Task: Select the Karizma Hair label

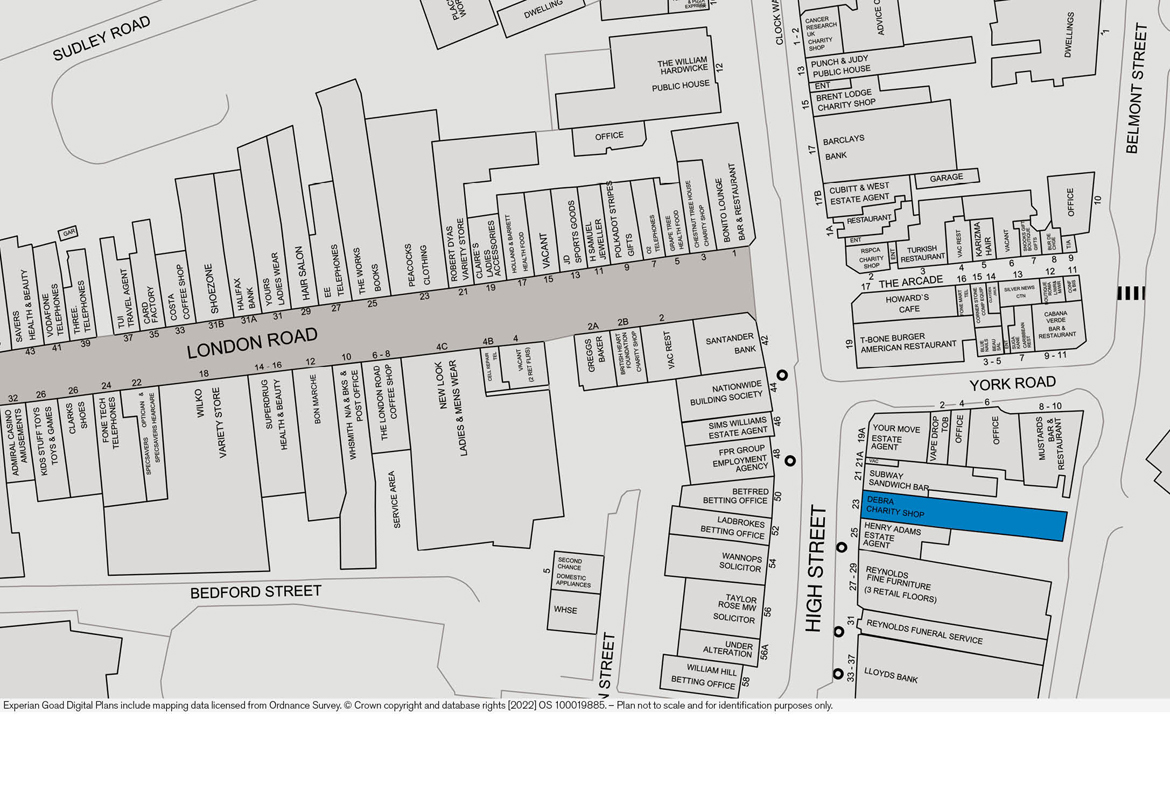Action: pos(981,239)
